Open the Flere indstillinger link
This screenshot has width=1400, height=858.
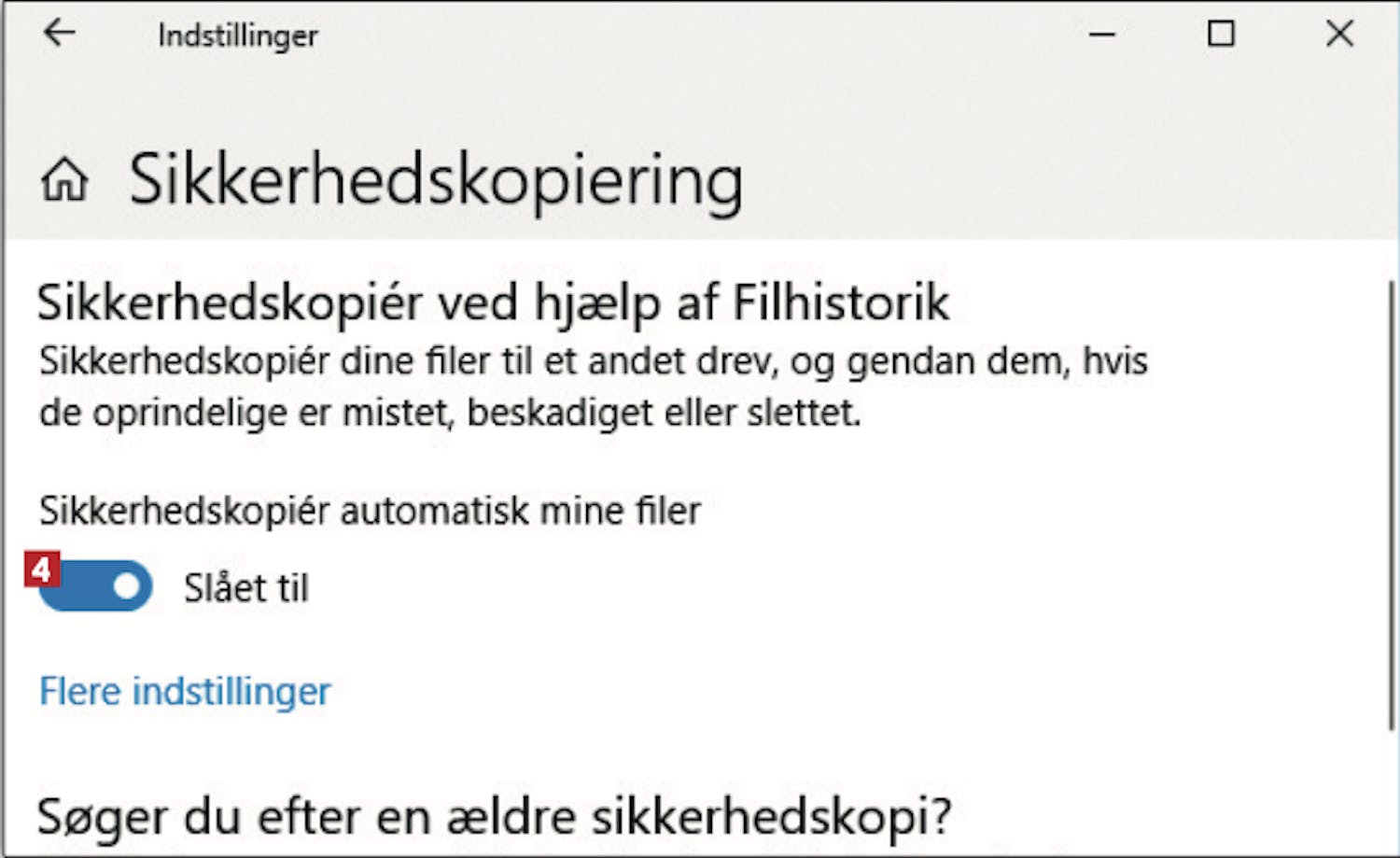pos(185,692)
